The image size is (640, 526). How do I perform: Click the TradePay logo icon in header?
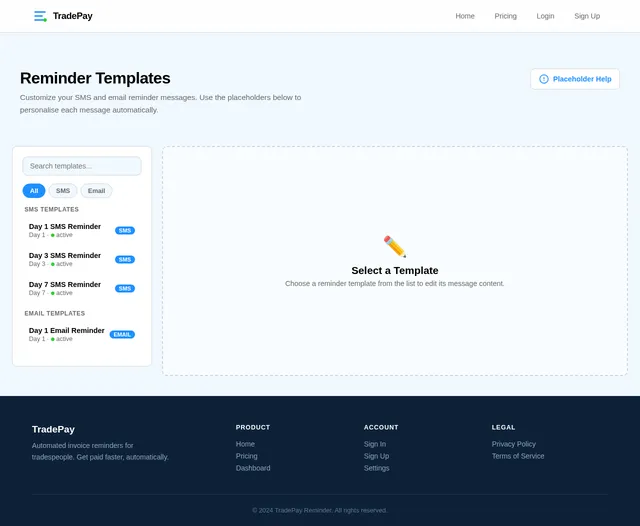[40, 16]
